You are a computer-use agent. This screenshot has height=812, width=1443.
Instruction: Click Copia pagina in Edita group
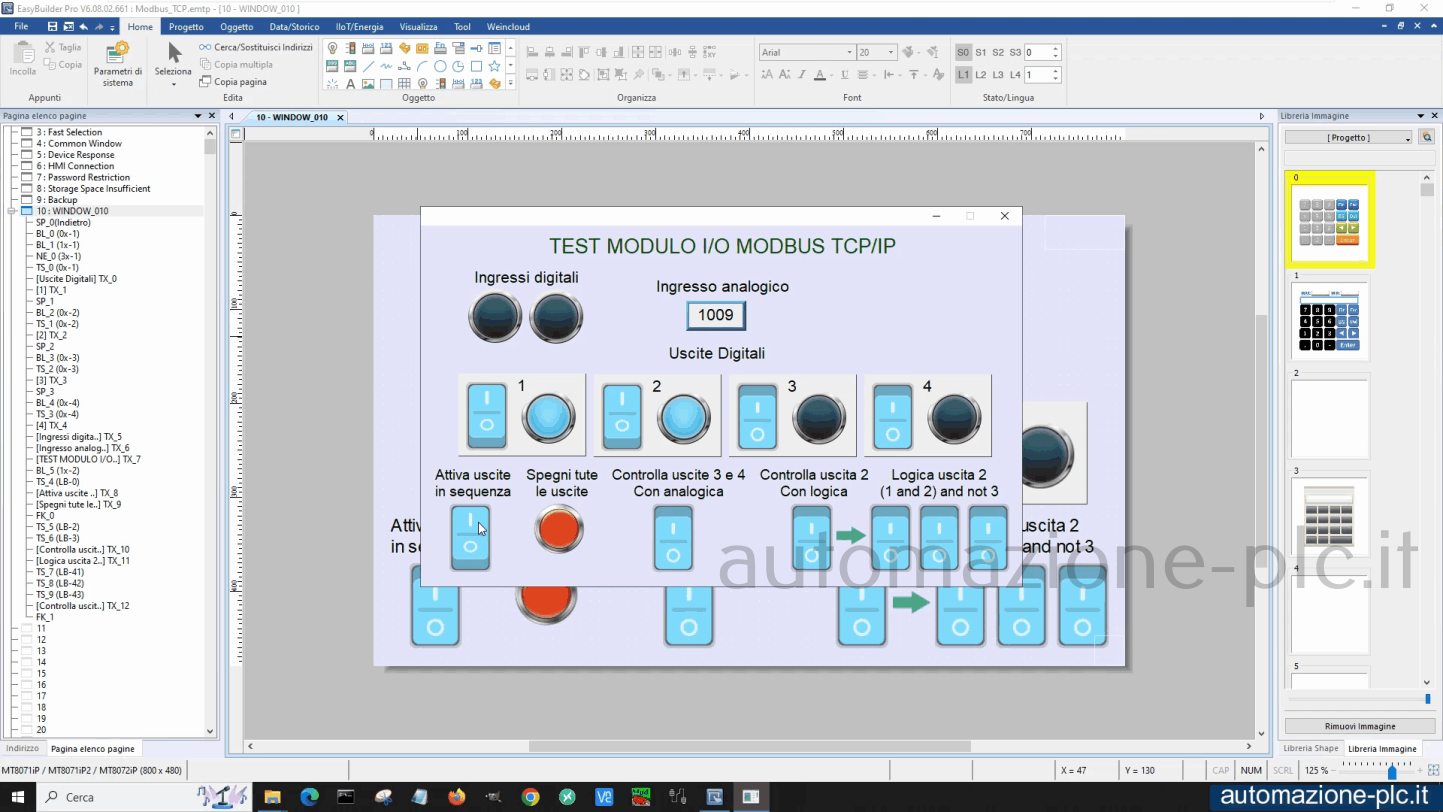tap(233, 82)
